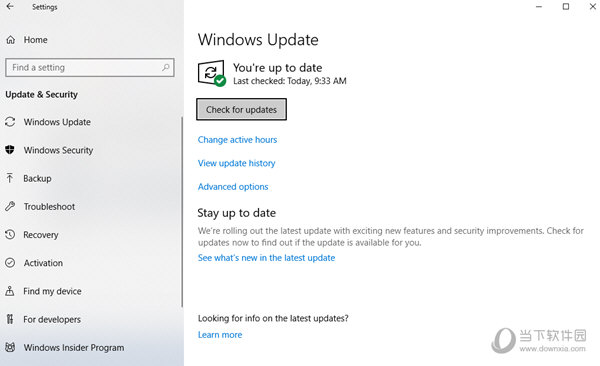Click the Home house icon
This screenshot has width=600, height=366.
11,40
